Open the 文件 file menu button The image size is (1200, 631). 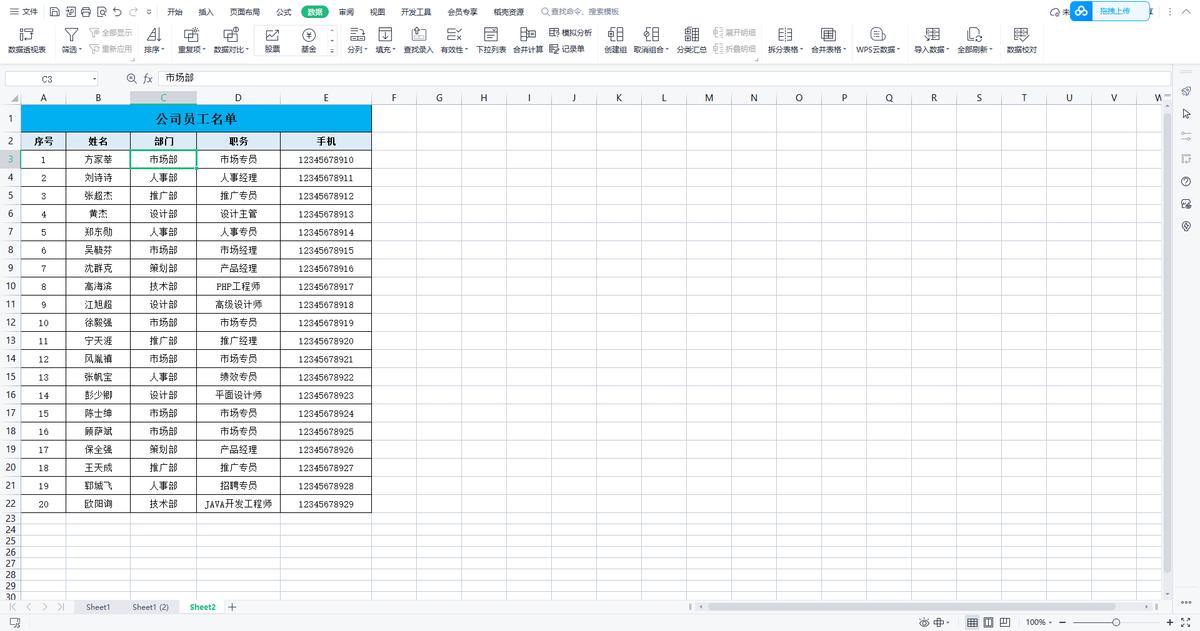click(24, 12)
